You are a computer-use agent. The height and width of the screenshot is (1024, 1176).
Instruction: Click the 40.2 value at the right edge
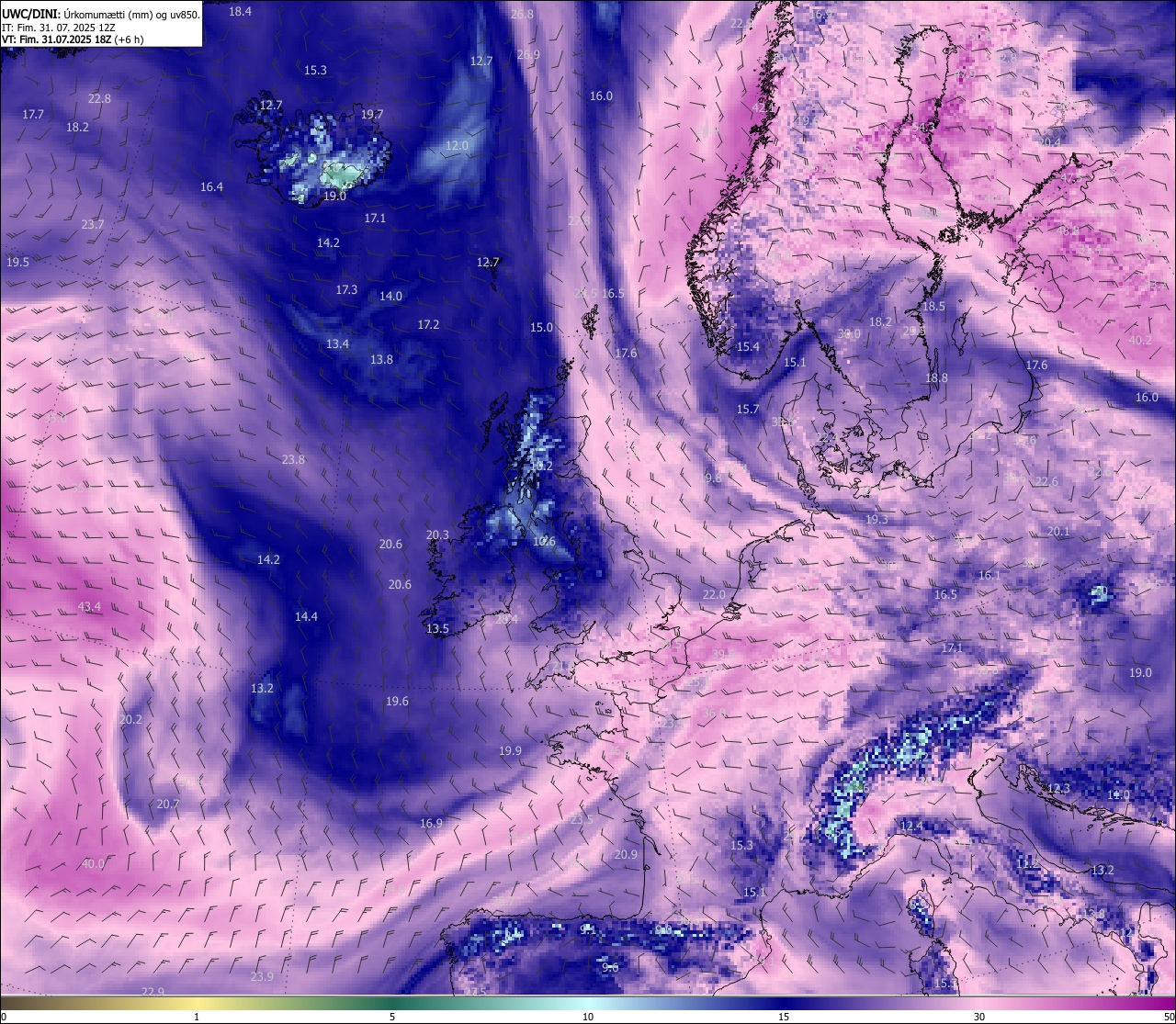1139,340
